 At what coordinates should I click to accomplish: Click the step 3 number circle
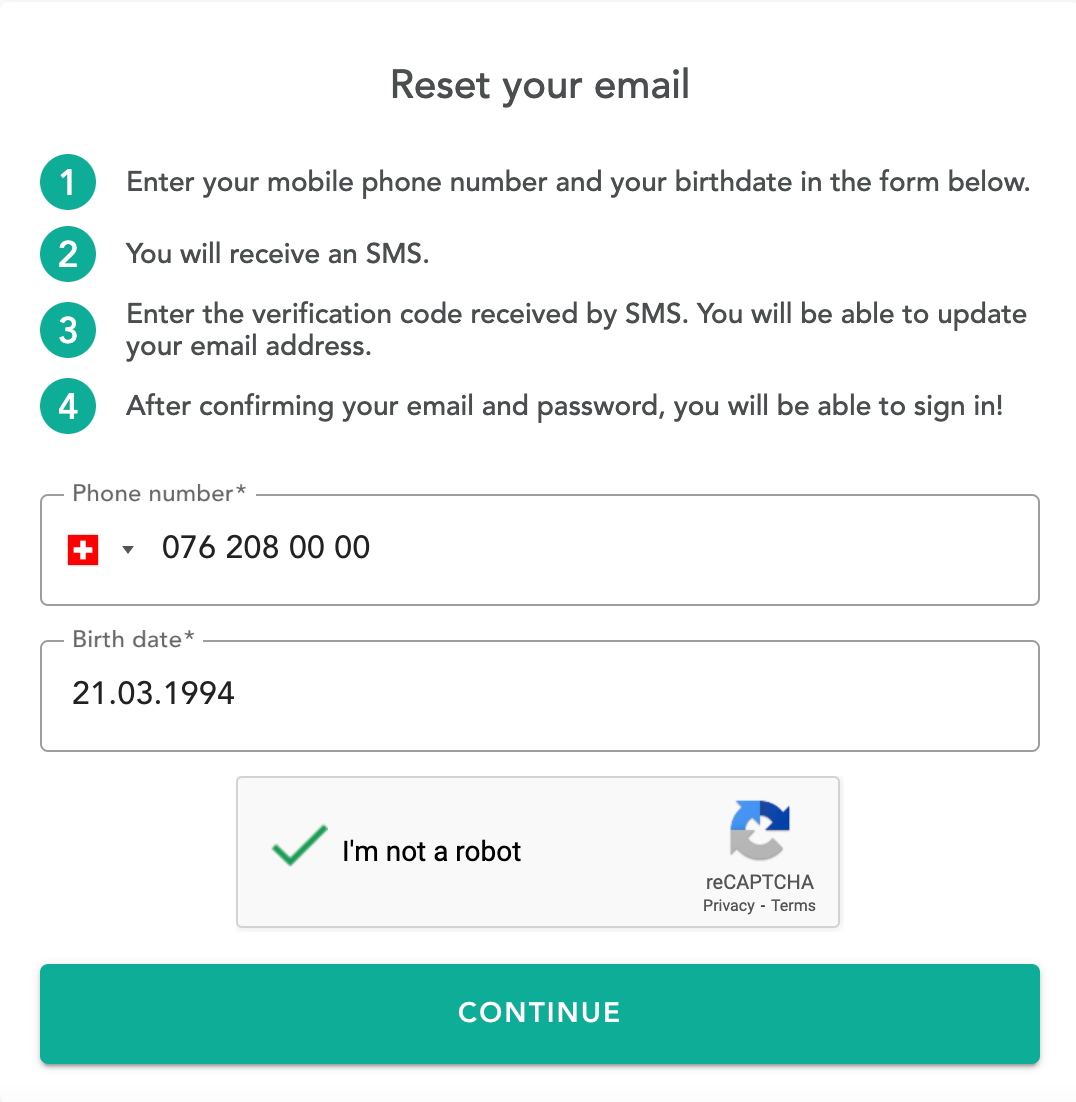click(x=68, y=330)
